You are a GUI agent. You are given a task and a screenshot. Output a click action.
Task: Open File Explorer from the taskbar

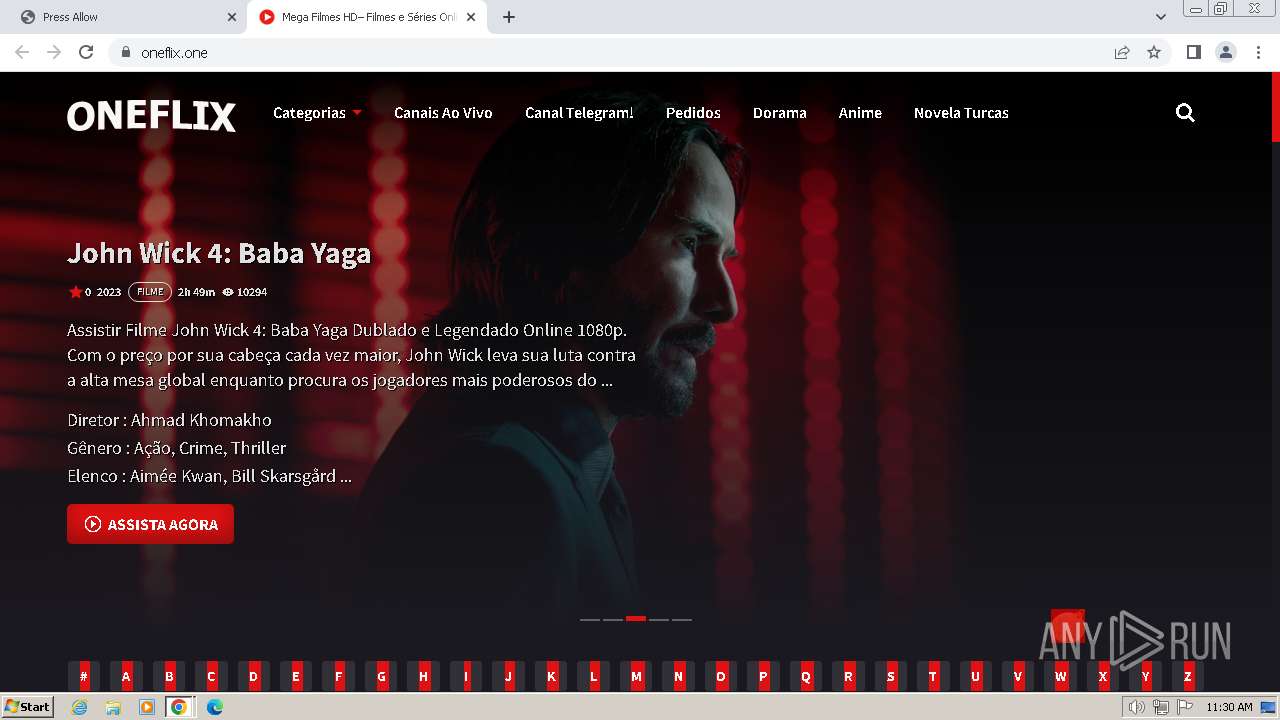pyautogui.click(x=113, y=707)
